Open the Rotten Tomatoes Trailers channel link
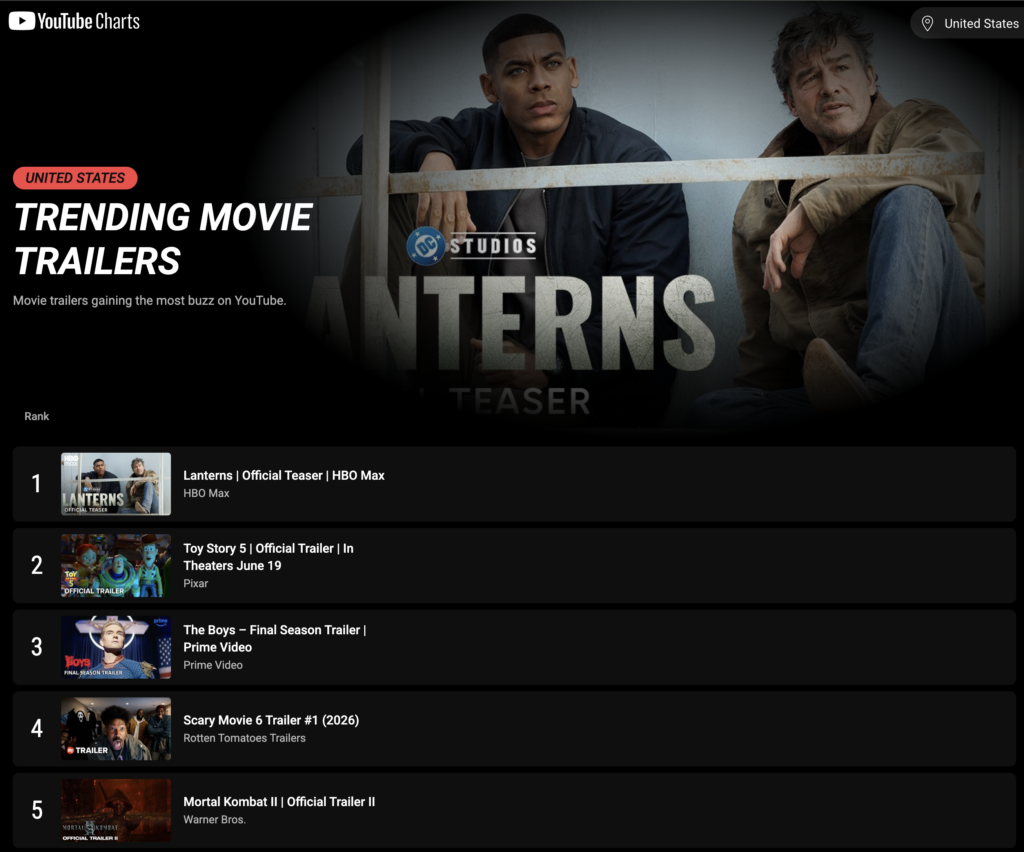The image size is (1024, 852). click(244, 738)
